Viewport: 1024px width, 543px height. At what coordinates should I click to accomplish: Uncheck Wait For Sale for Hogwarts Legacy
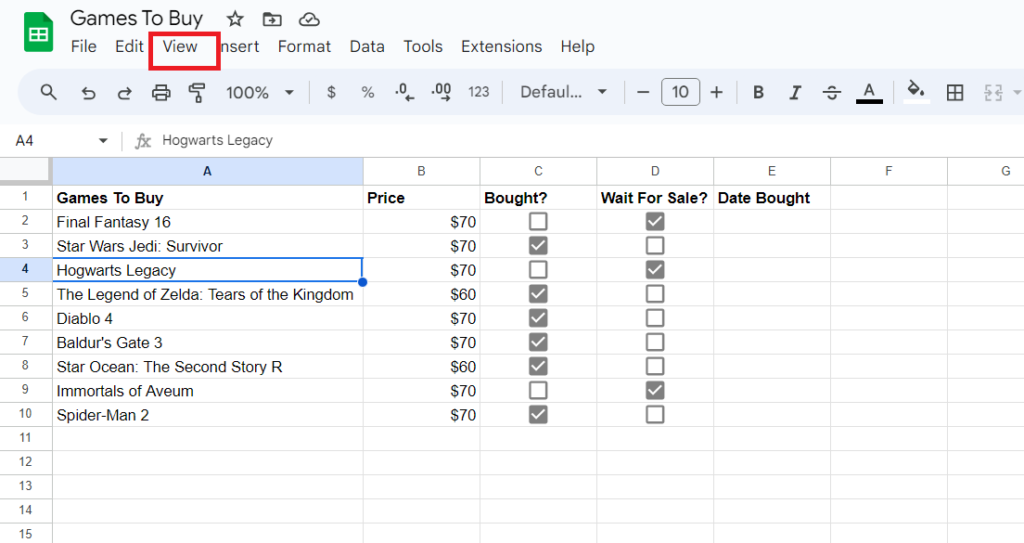[x=655, y=270]
